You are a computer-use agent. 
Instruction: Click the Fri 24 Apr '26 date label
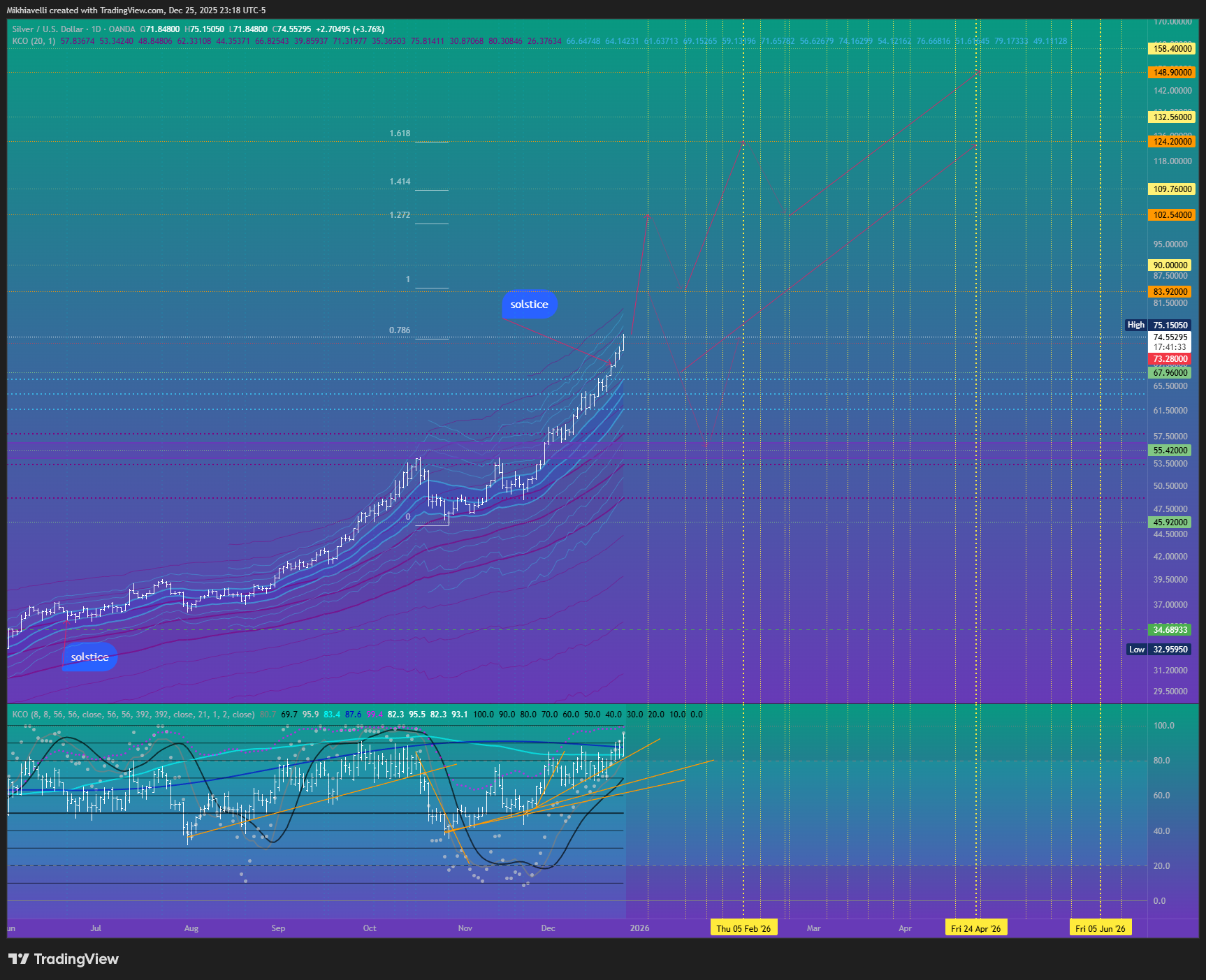(x=975, y=928)
